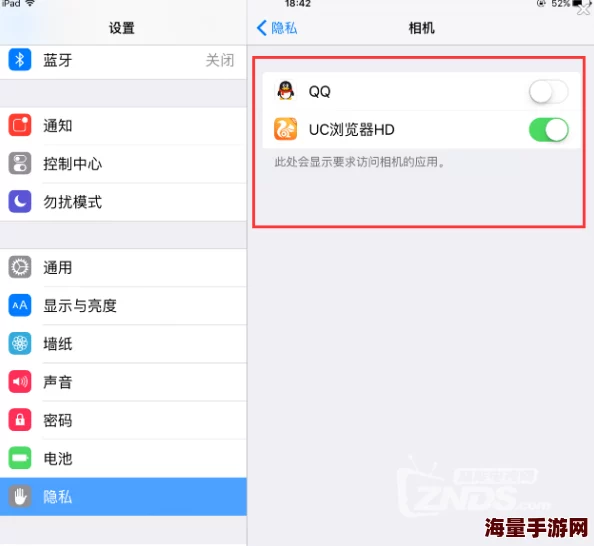This screenshot has width=594, height=546.
Task: Close the image overlay with X
Action: (x=584, y=8)
